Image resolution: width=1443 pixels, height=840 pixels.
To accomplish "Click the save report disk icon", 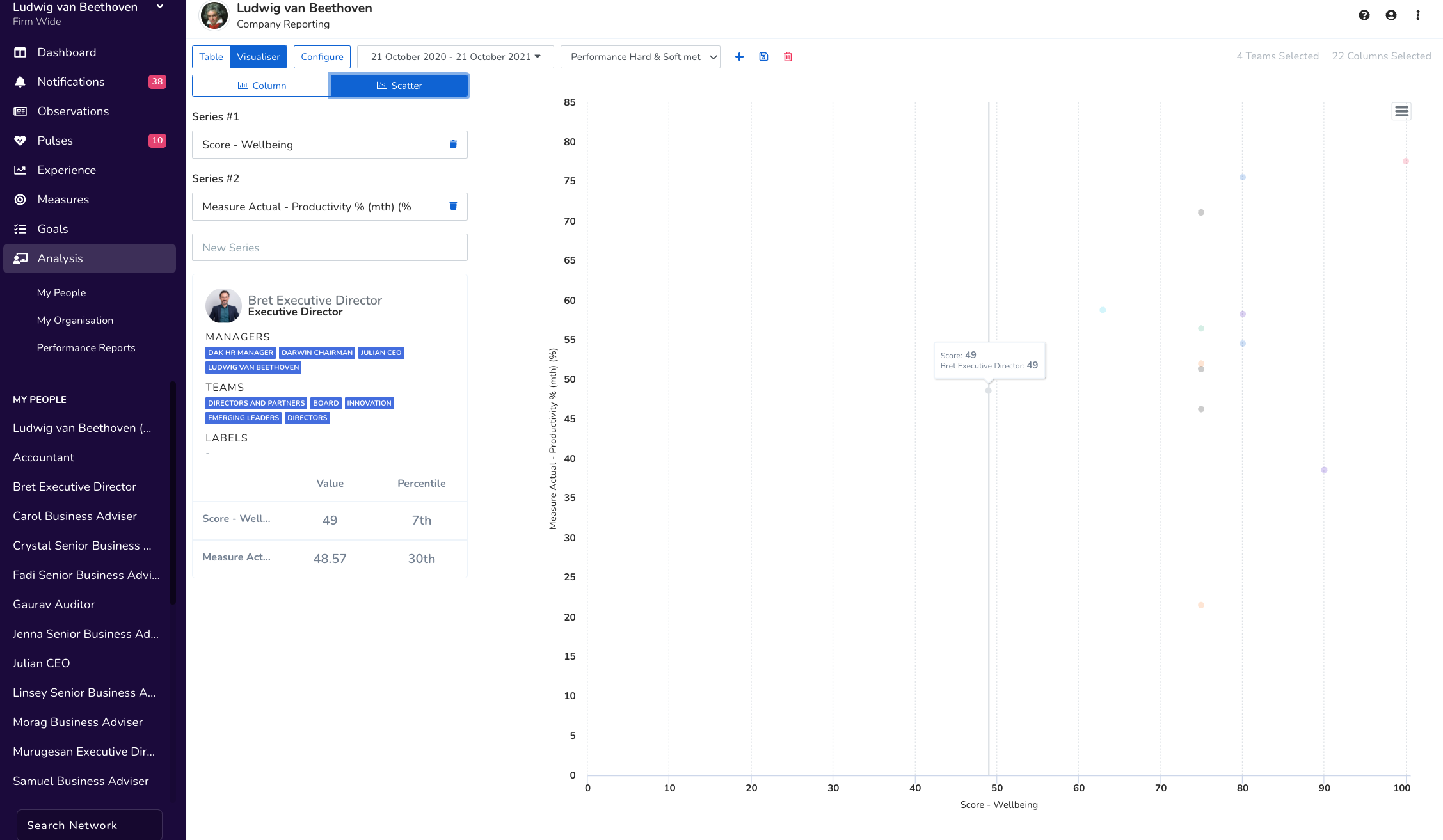I will click(x=763, y=57).
